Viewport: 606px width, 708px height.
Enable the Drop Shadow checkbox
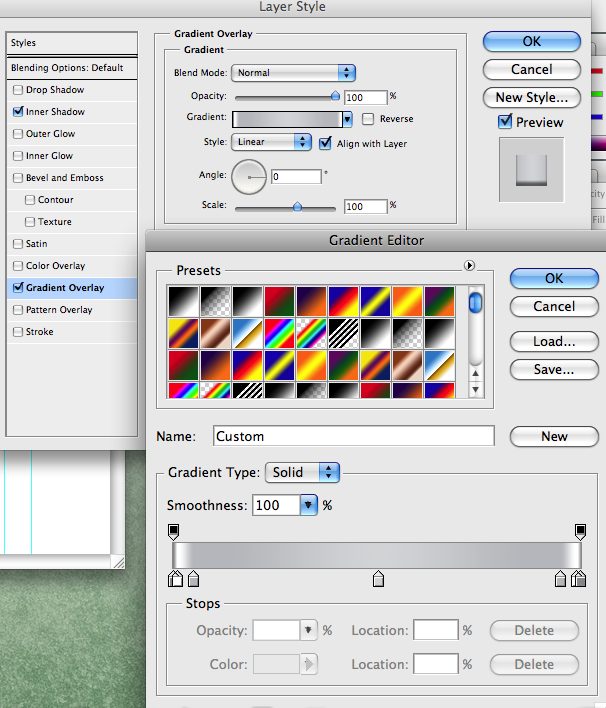point(18,90)
